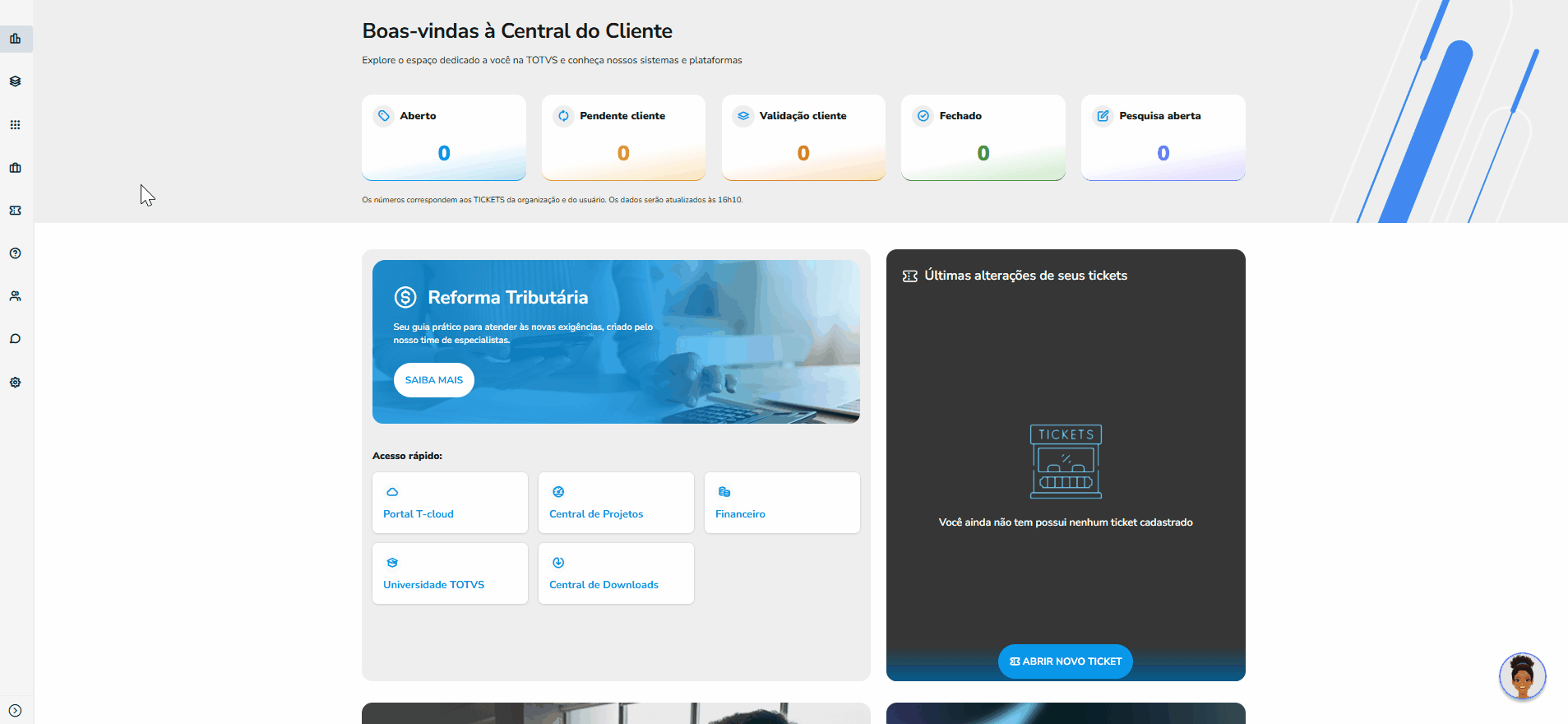Open the apps grid sidebar icon
The height and width of the screenshot is (724, 1568).
pos(15,125)
